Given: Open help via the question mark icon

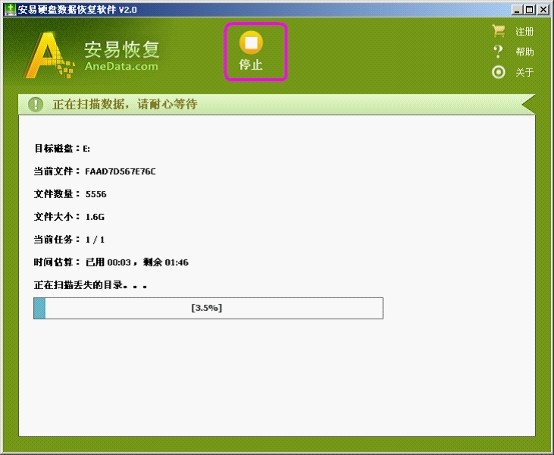Looking at the screenshot, I should (498, 52).
